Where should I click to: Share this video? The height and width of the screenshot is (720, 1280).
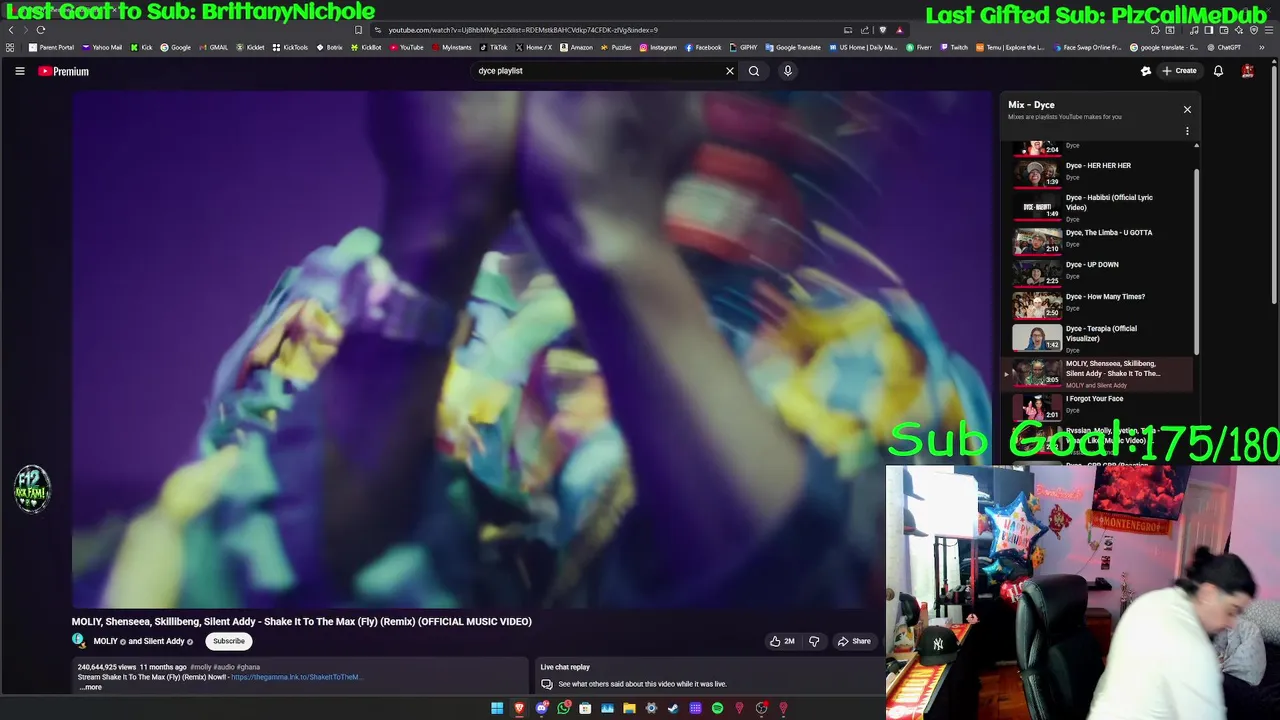tap(854, 641)
